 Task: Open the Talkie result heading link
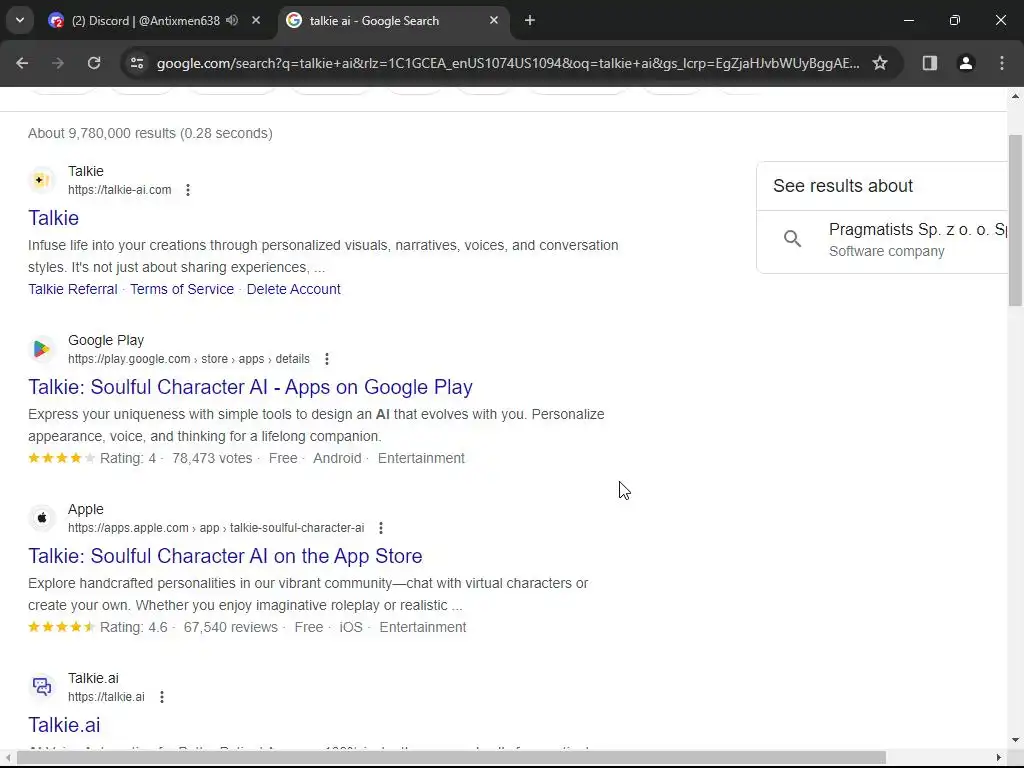[54, 218]
